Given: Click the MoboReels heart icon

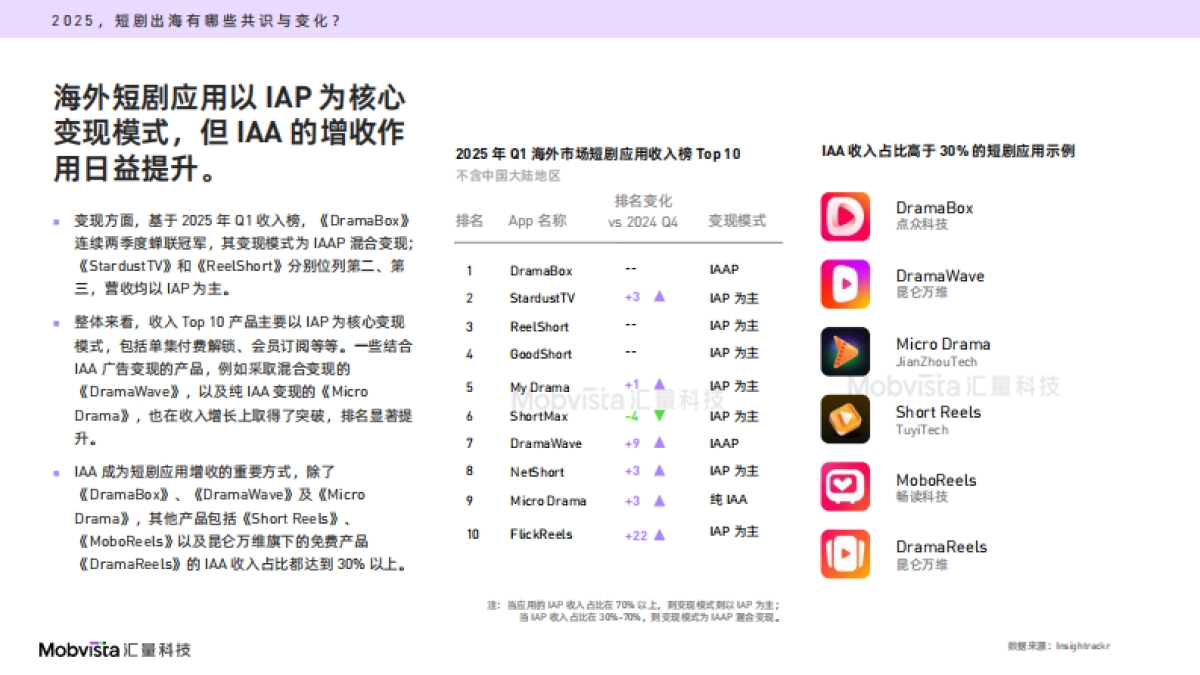Looking at the screenshot, I should (845, 487).
